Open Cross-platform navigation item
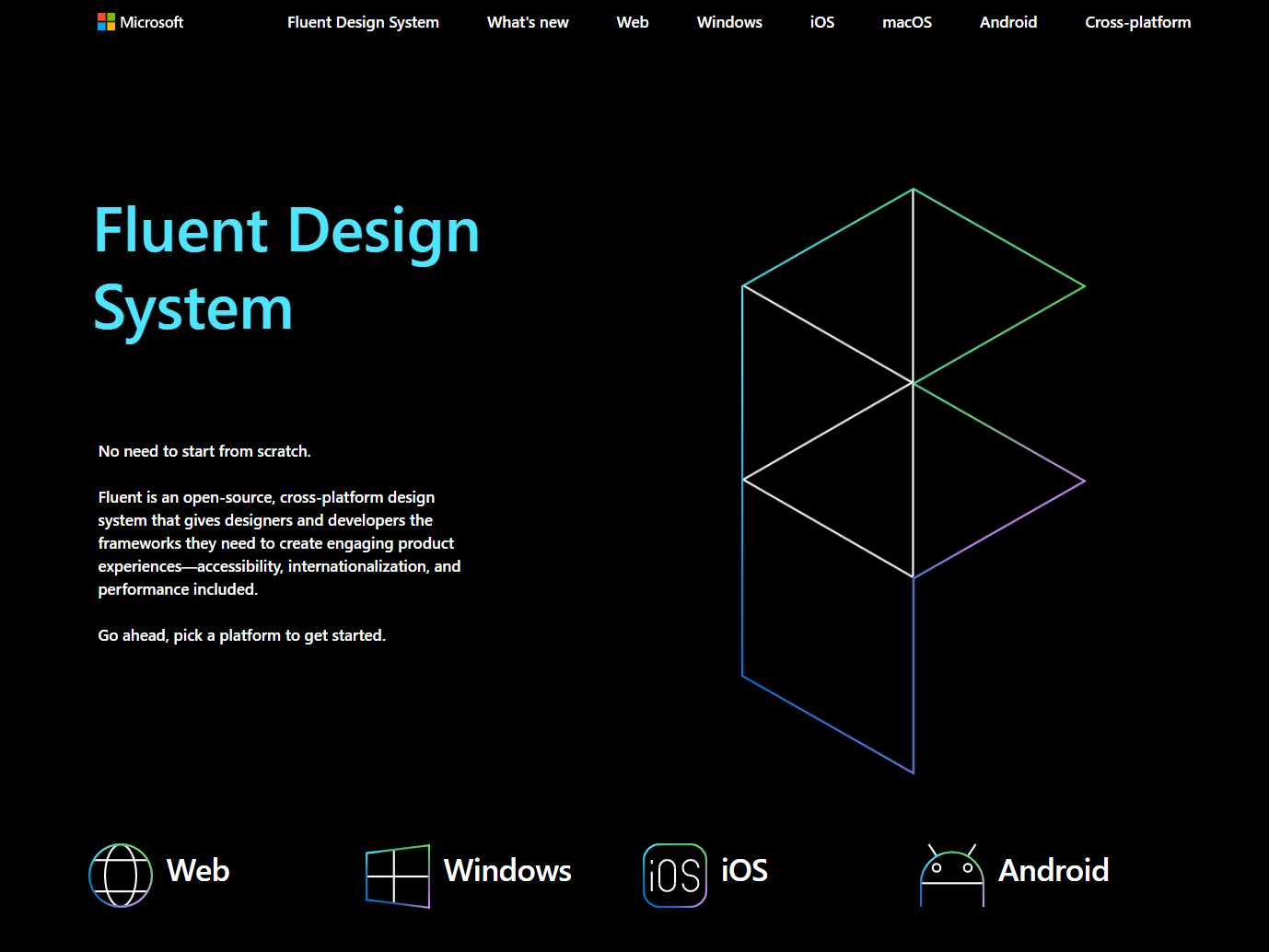Screen dimensions: 1269x952 click(x=1138, y=22)
